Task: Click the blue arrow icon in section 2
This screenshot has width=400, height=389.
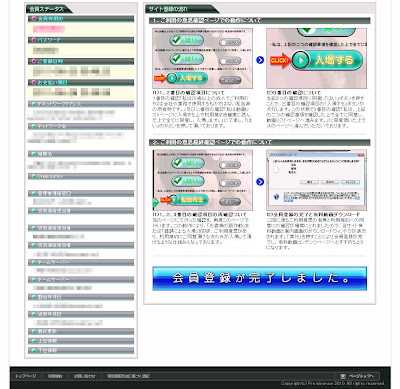Action: coord(260,182)
